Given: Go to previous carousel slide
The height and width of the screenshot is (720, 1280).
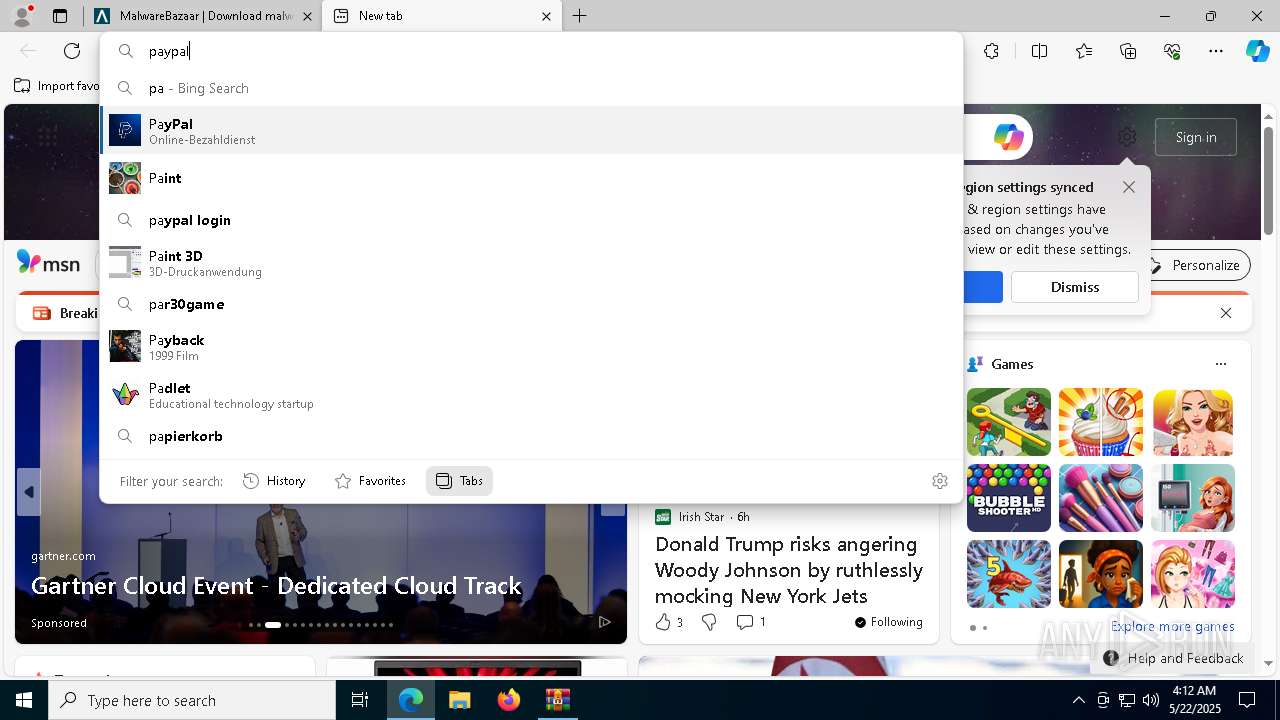Looking at the screenshot, I should (28, 492).
